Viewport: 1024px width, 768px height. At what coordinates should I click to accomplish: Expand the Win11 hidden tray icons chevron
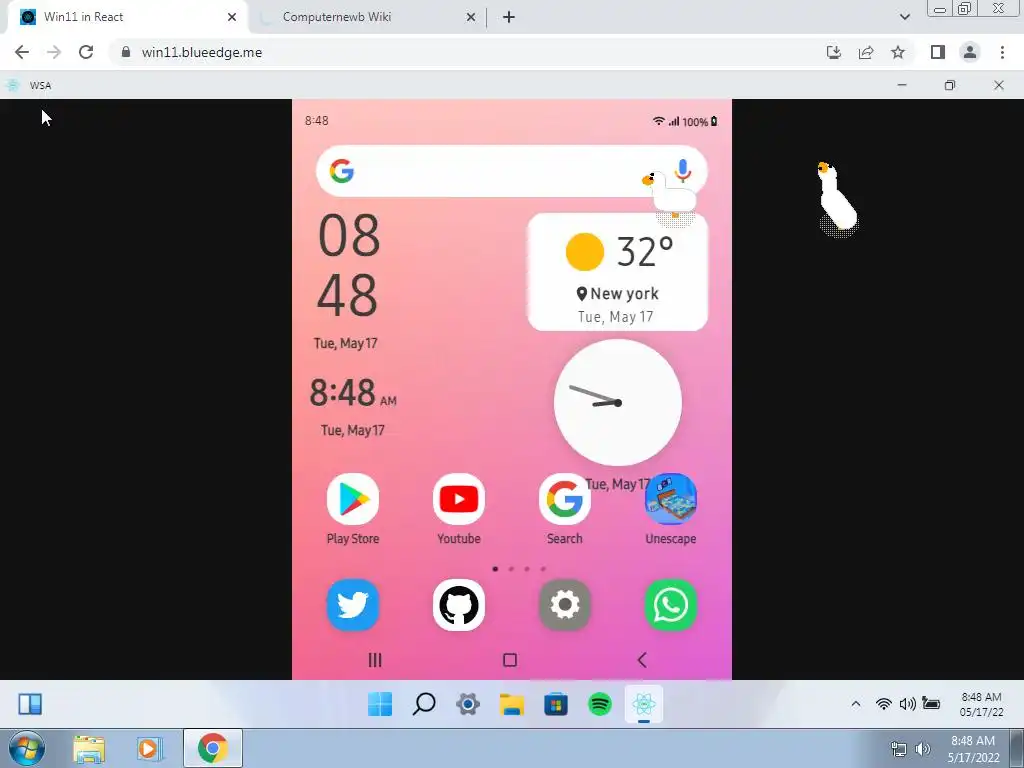pyautogui.click(x=856, y=703)
